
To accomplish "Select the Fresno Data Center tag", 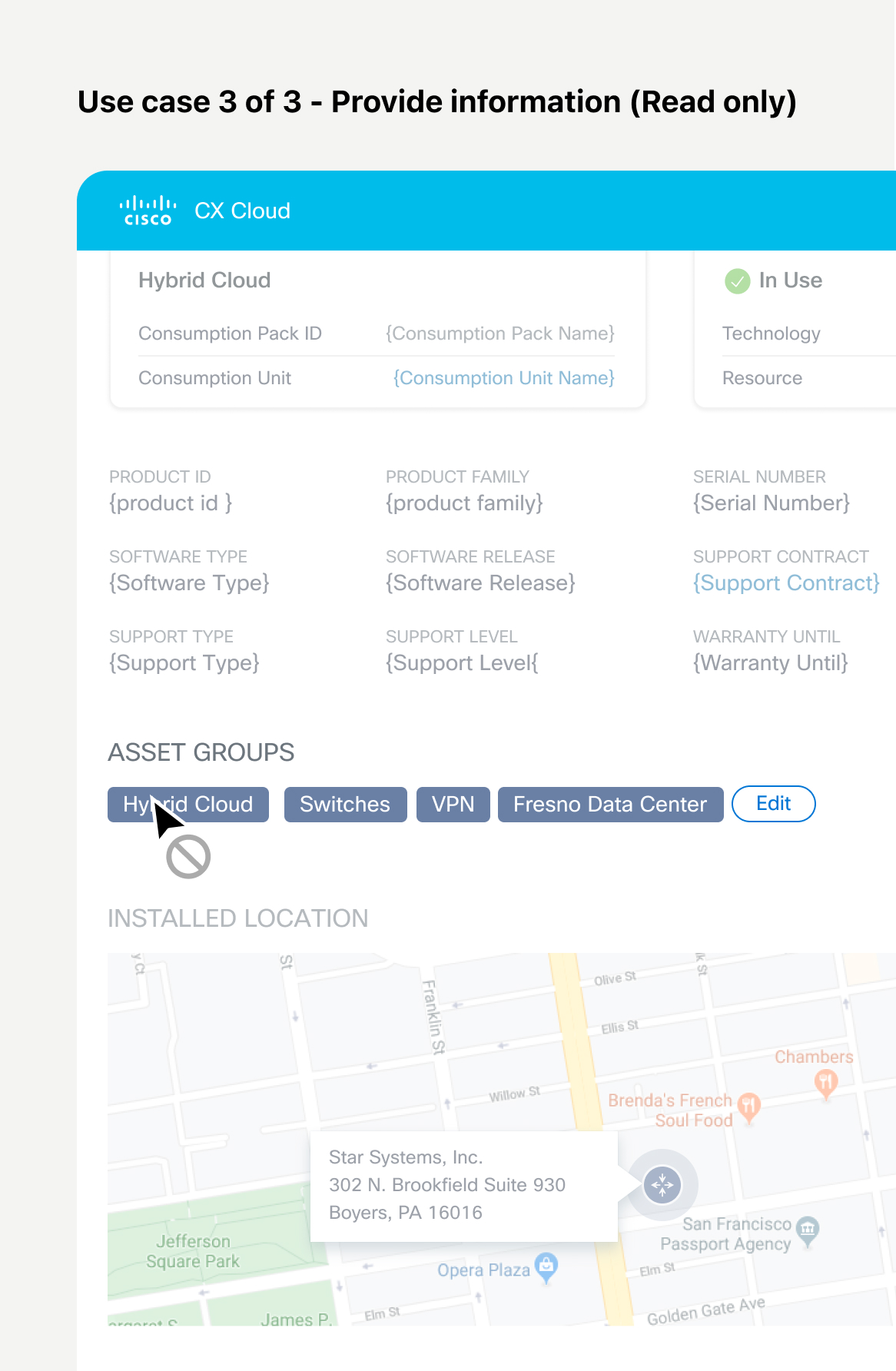I will coord(610,805).
